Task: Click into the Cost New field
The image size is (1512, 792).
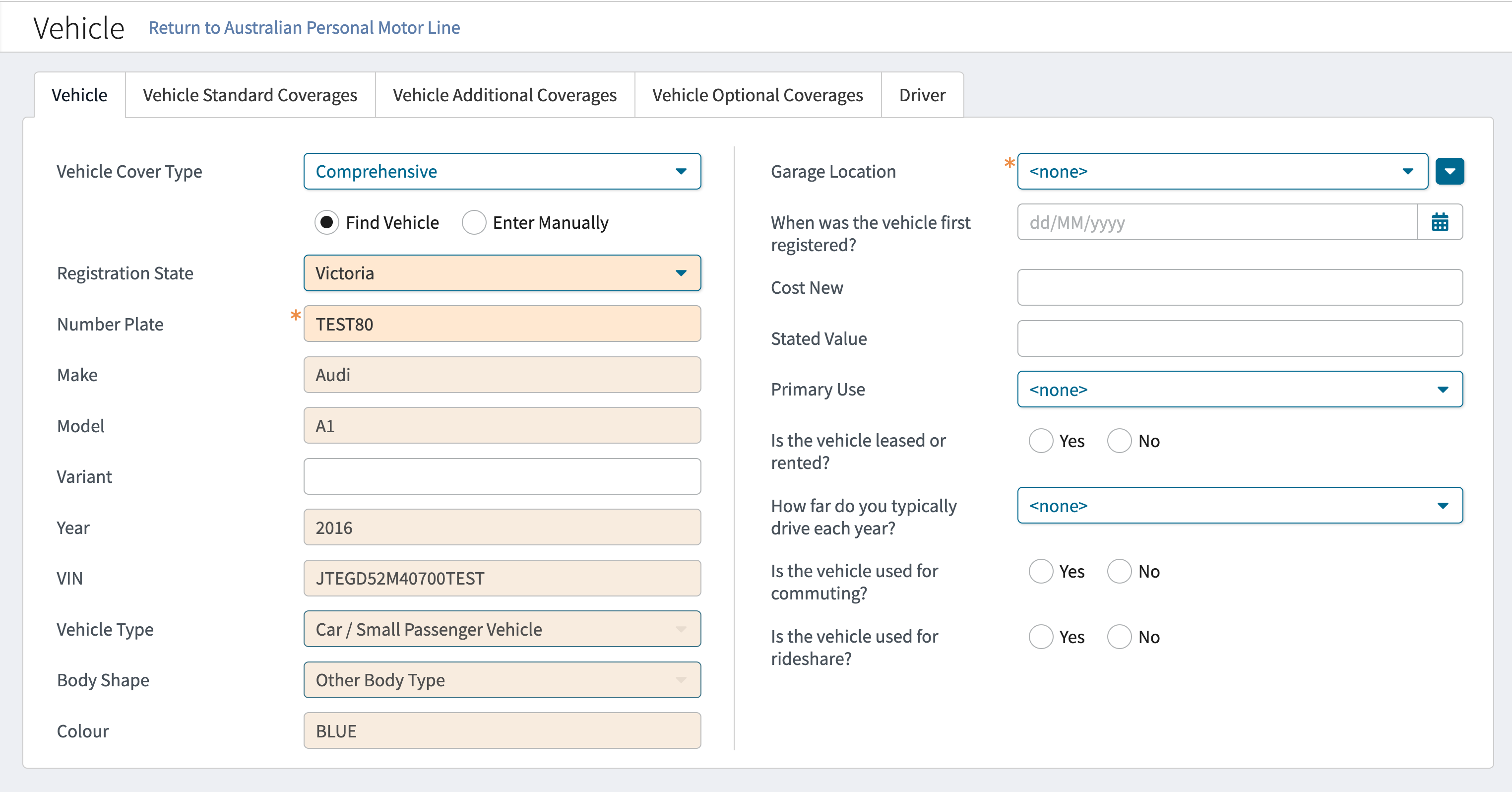Action: pos(1239,288)
